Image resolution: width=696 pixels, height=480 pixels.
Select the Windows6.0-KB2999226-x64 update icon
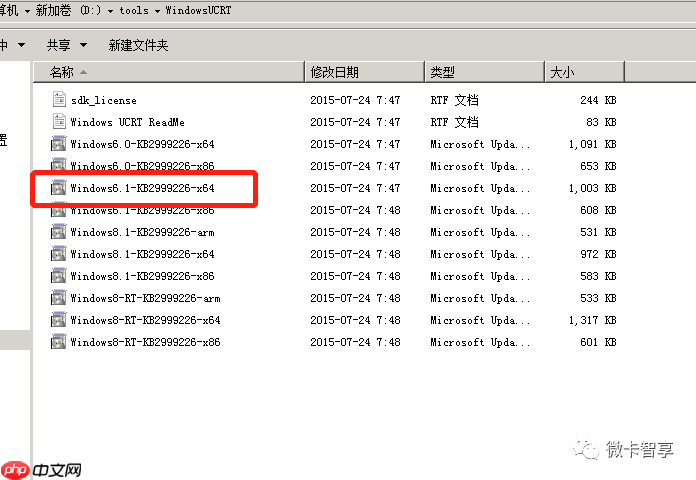pos(58,144)
